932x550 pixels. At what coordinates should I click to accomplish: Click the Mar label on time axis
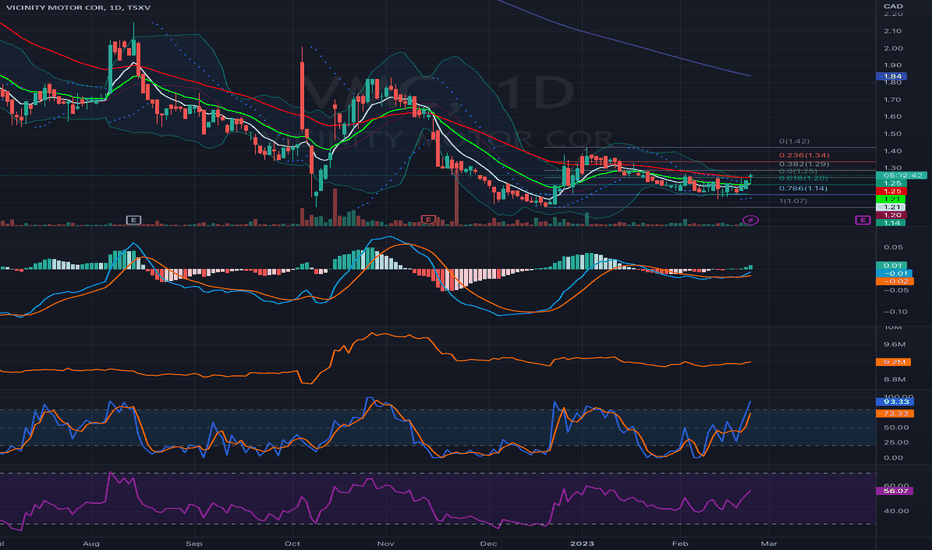click(x=769, y=543)
